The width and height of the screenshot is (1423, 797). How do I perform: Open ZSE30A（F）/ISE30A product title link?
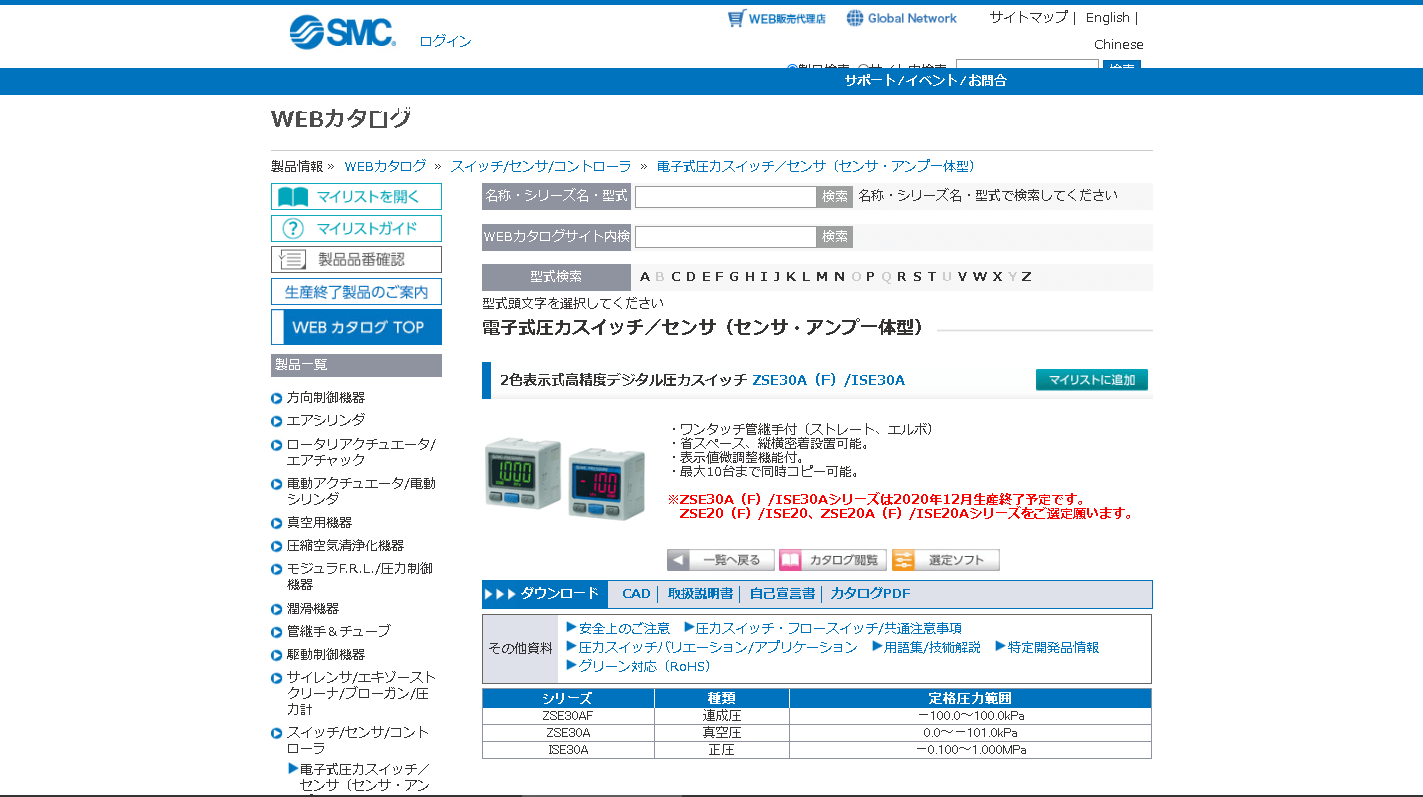[x=828, y=380]
